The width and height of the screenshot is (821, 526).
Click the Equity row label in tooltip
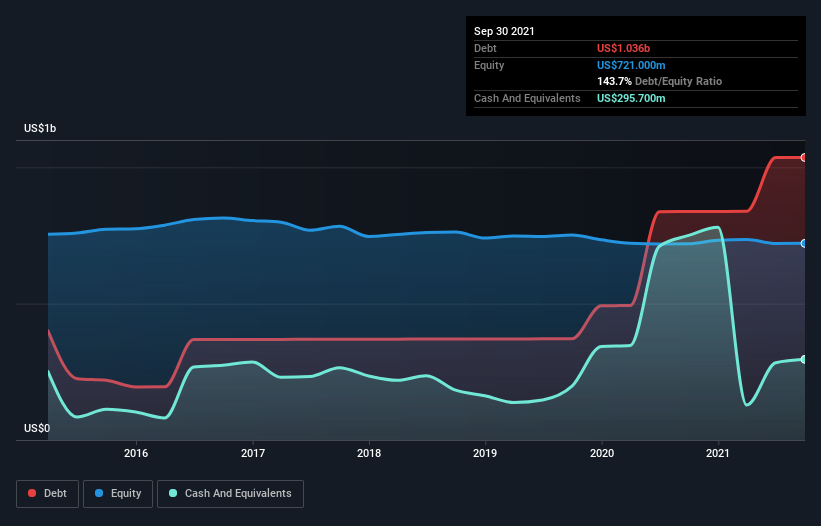pyautogui.click(x=489, y=65)
